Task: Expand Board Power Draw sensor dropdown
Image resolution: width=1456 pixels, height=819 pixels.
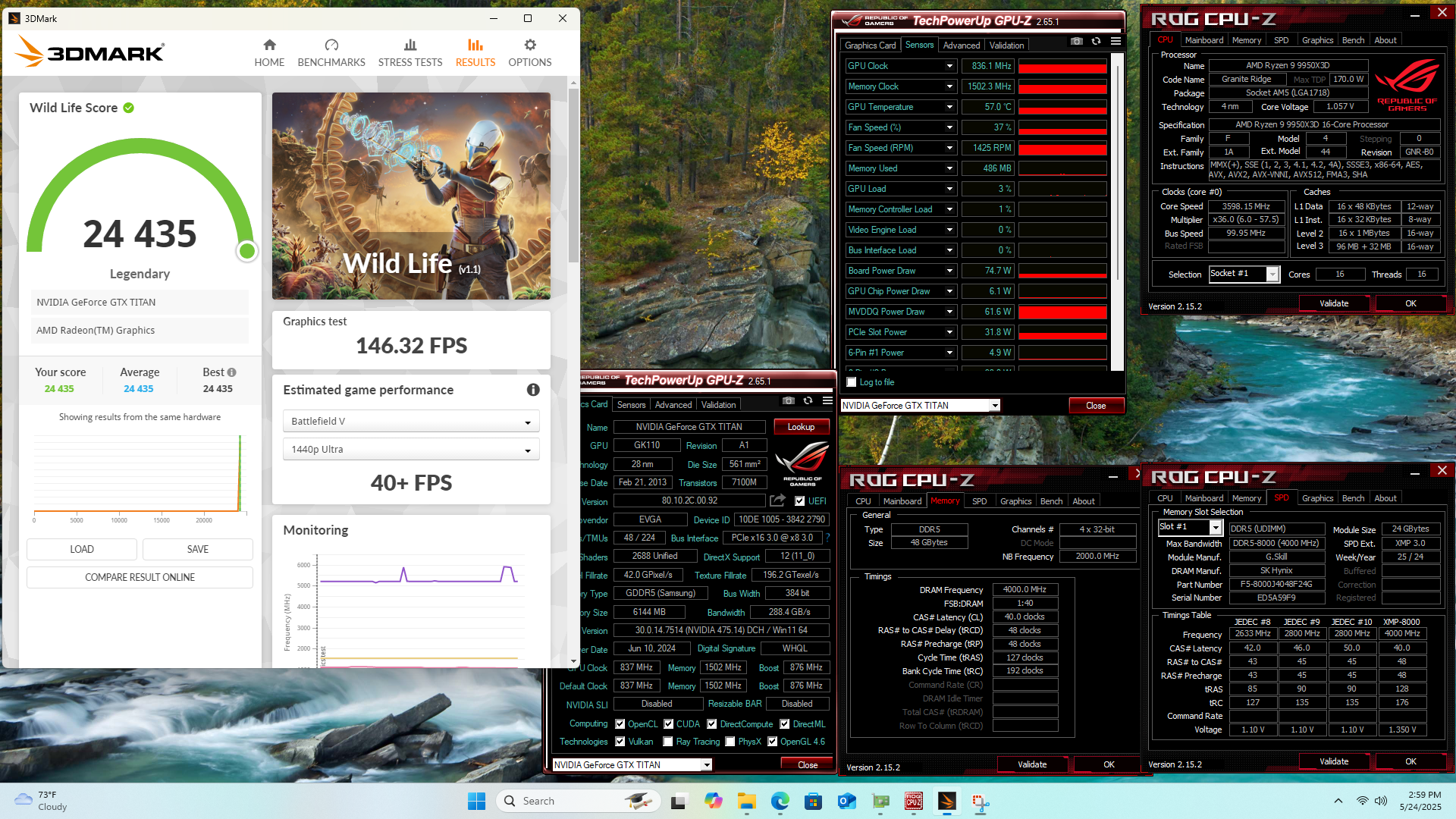Action: pos(949,271)
